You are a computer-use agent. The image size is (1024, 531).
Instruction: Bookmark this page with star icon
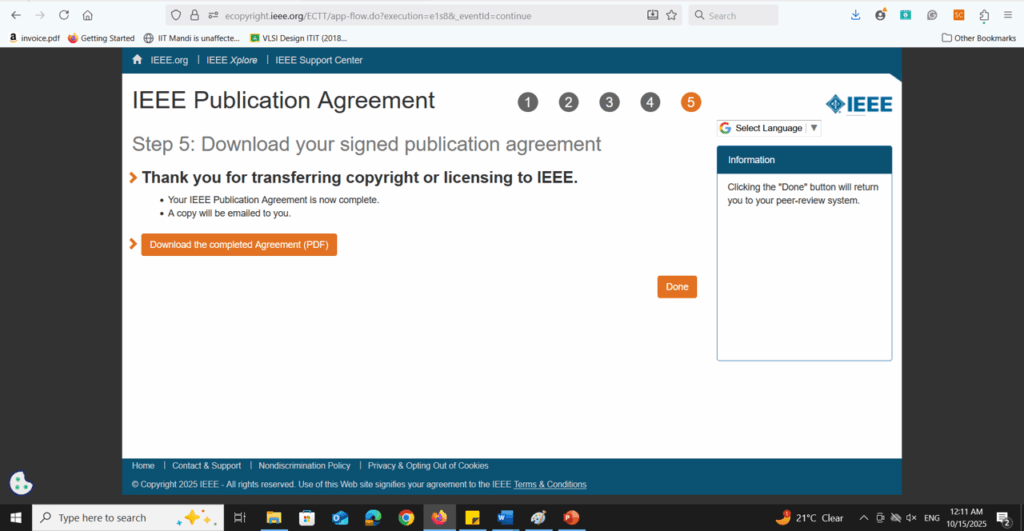[x=671, y=15]
